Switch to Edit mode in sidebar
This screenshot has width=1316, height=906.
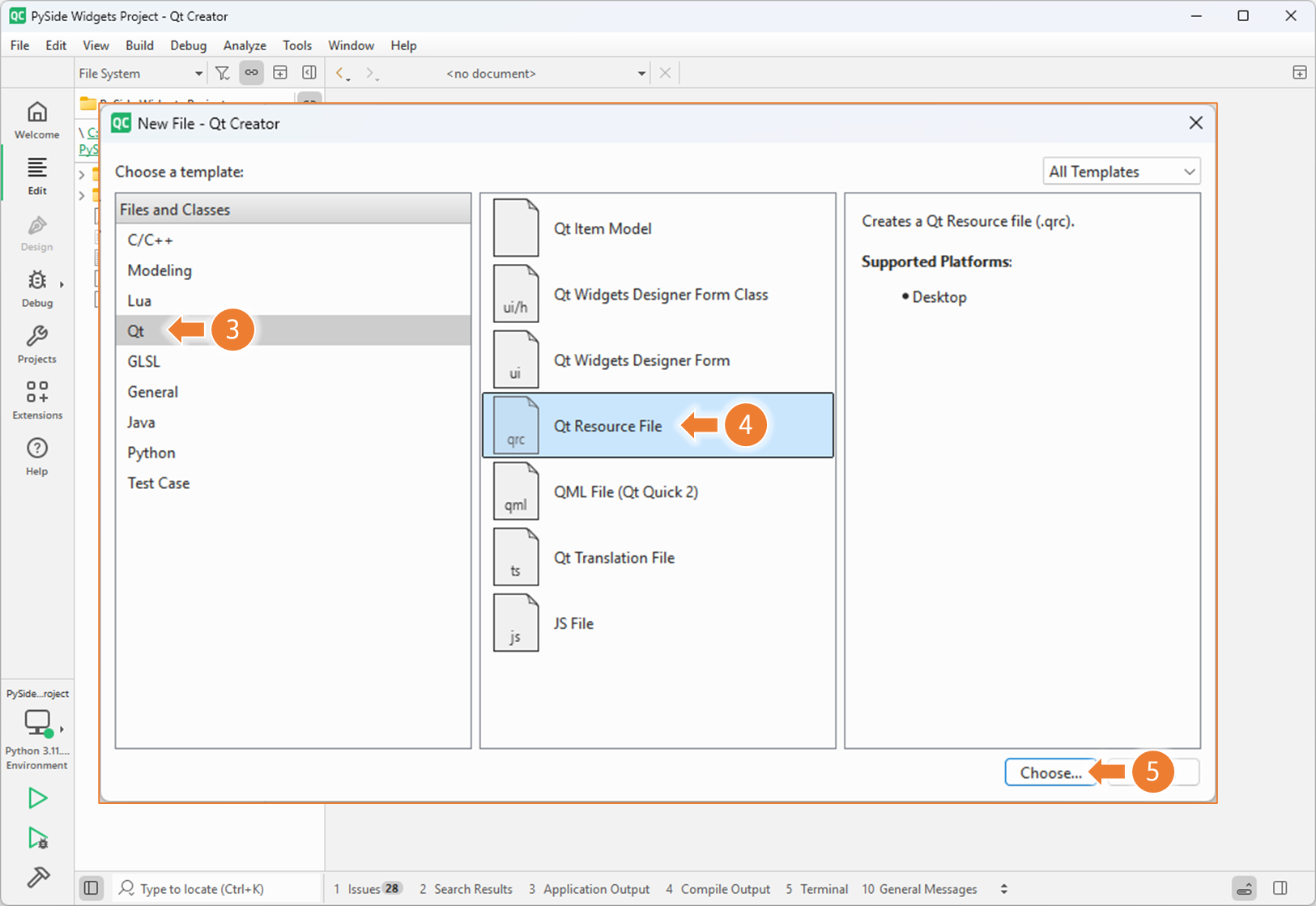click(x=37, y=176)
